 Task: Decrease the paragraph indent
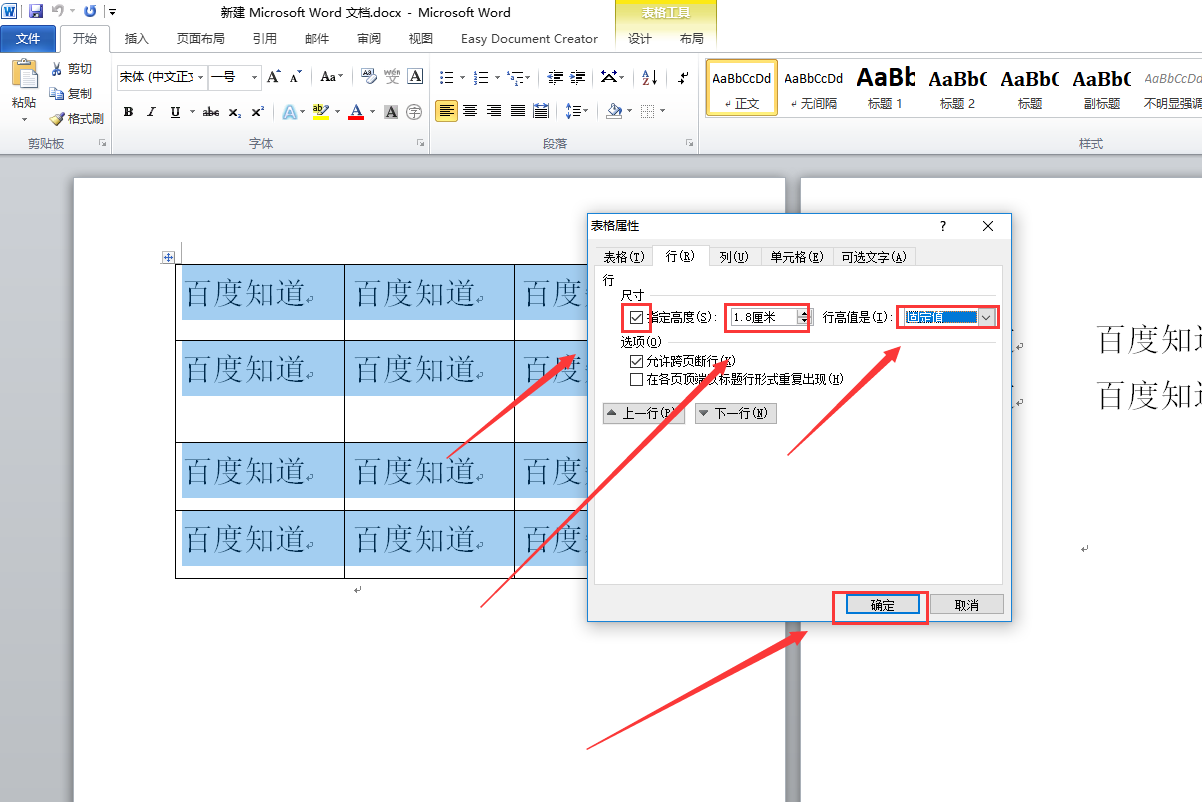pyautogui.click(x=553, y=77)
